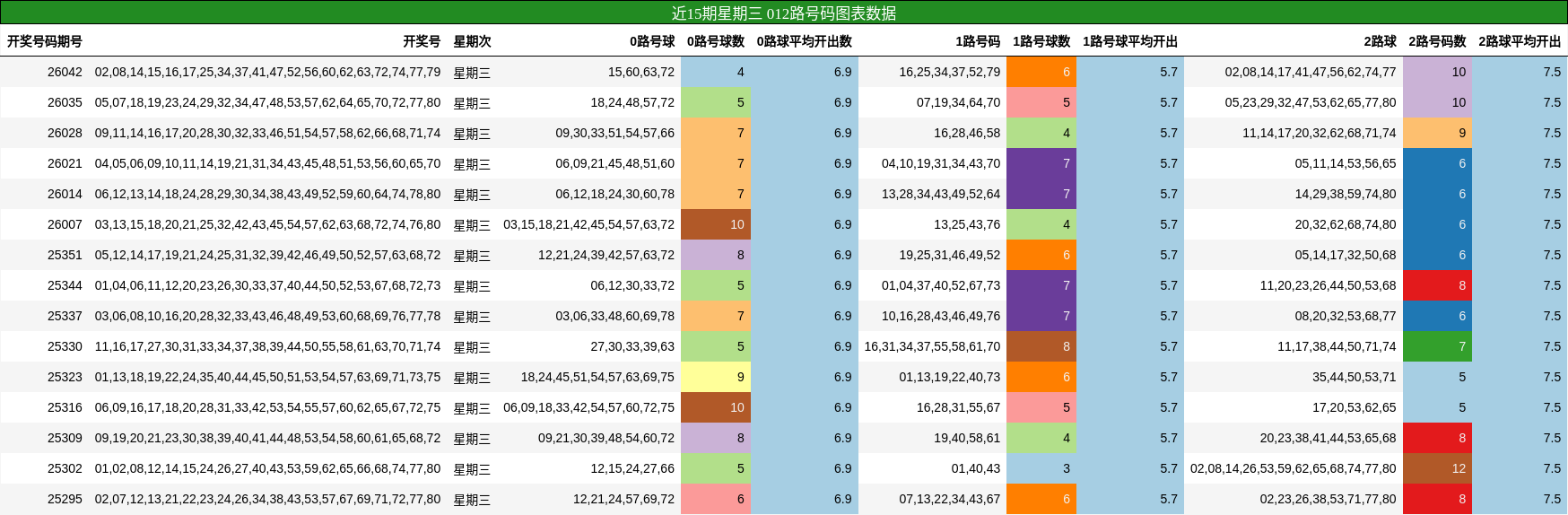Select 0路号球 cell 03,15,18,21,42,45,54,57,63,72

coord(588,224)
